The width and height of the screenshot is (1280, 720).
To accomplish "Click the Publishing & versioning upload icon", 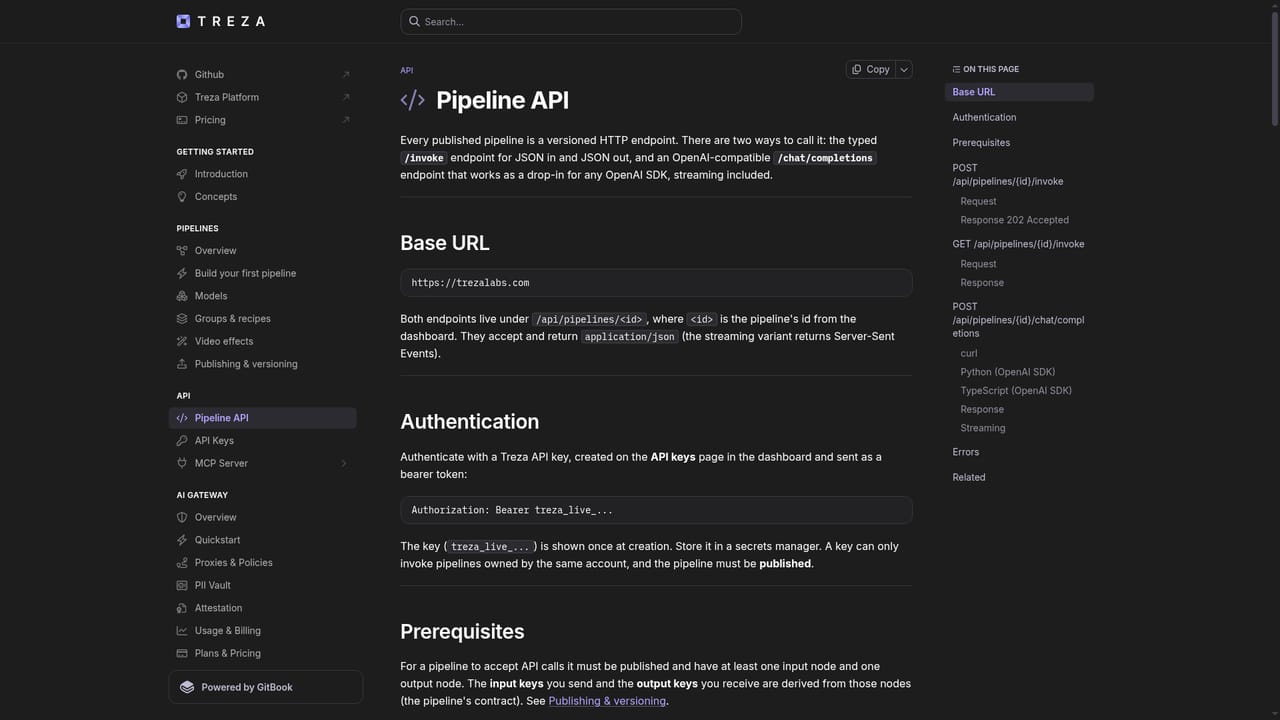I will [182, 364].
